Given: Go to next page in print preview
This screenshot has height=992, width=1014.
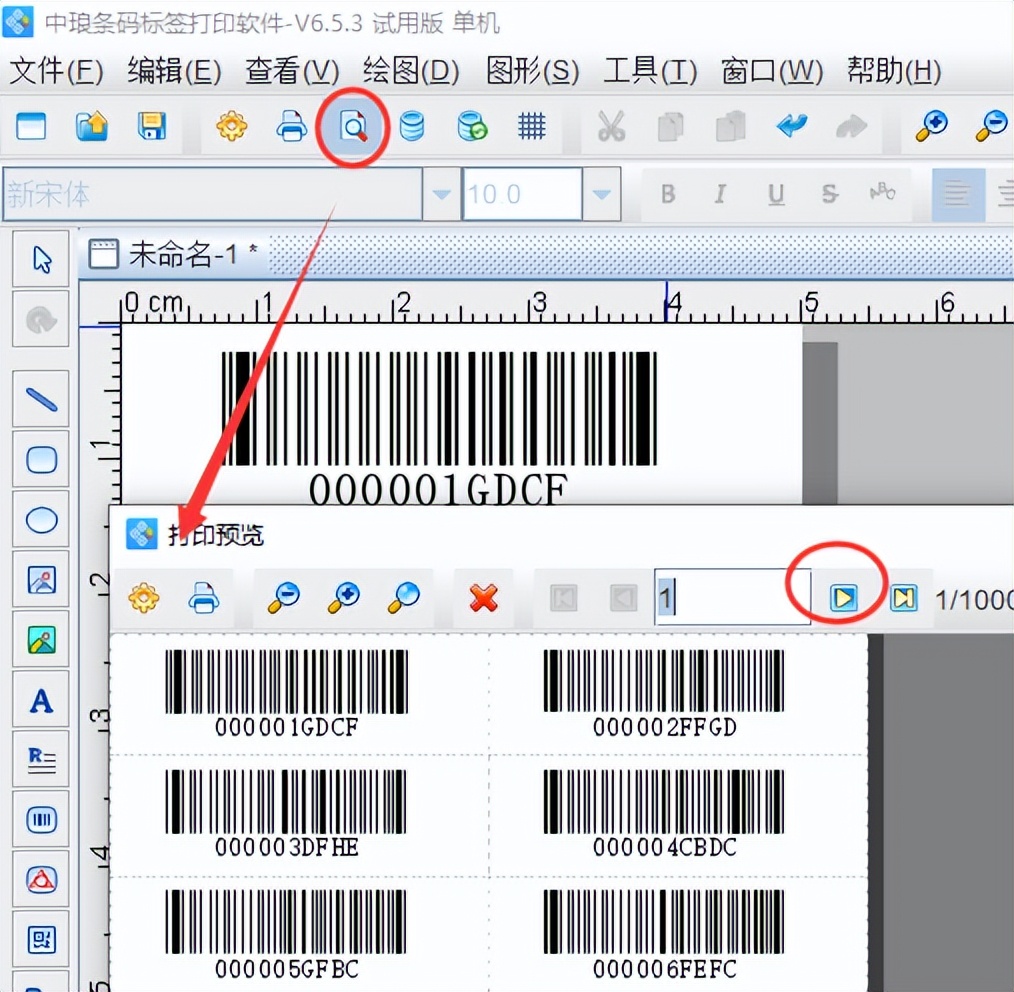Looking at the screenshot, I should [x=844, y=598].
